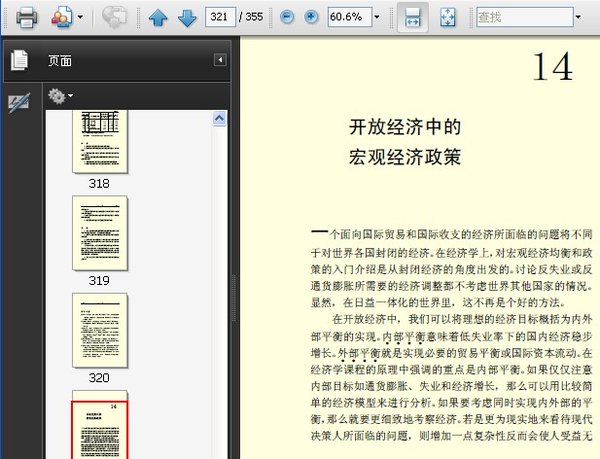The width and height of the screenshot is (600, 459).
Task: Click the scroll up arrow in thumbnails panel
Action: (221, 118)
